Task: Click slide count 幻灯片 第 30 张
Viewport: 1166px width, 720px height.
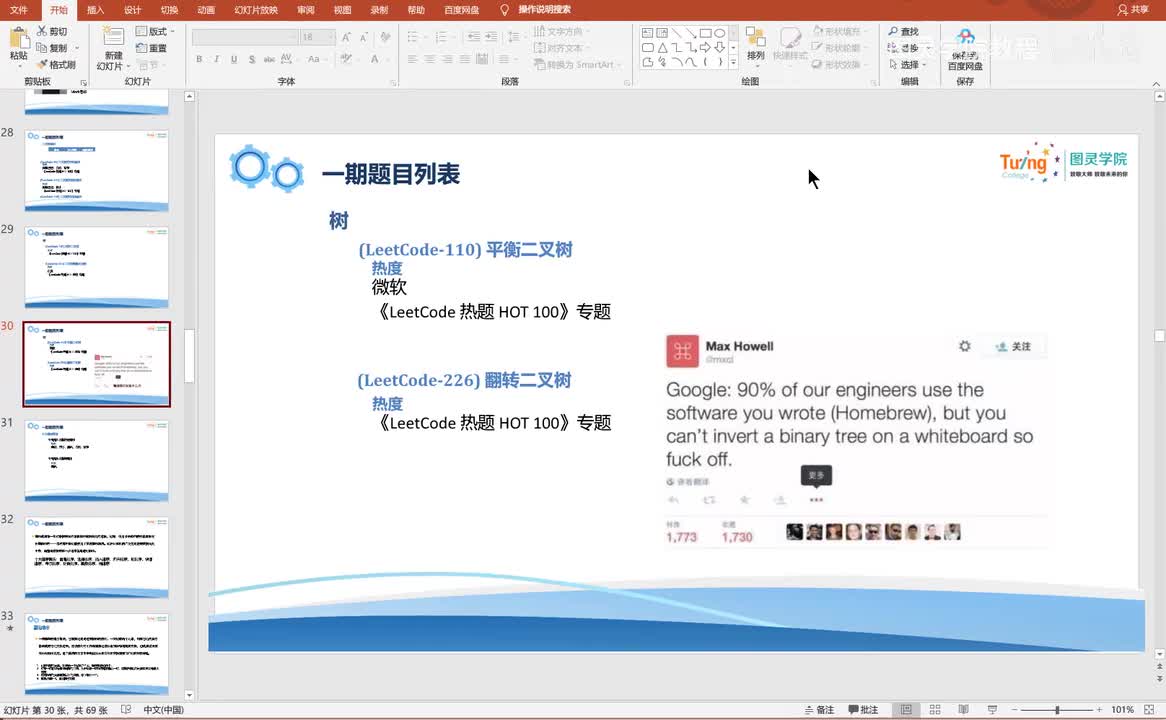Action: click(56, 710)
